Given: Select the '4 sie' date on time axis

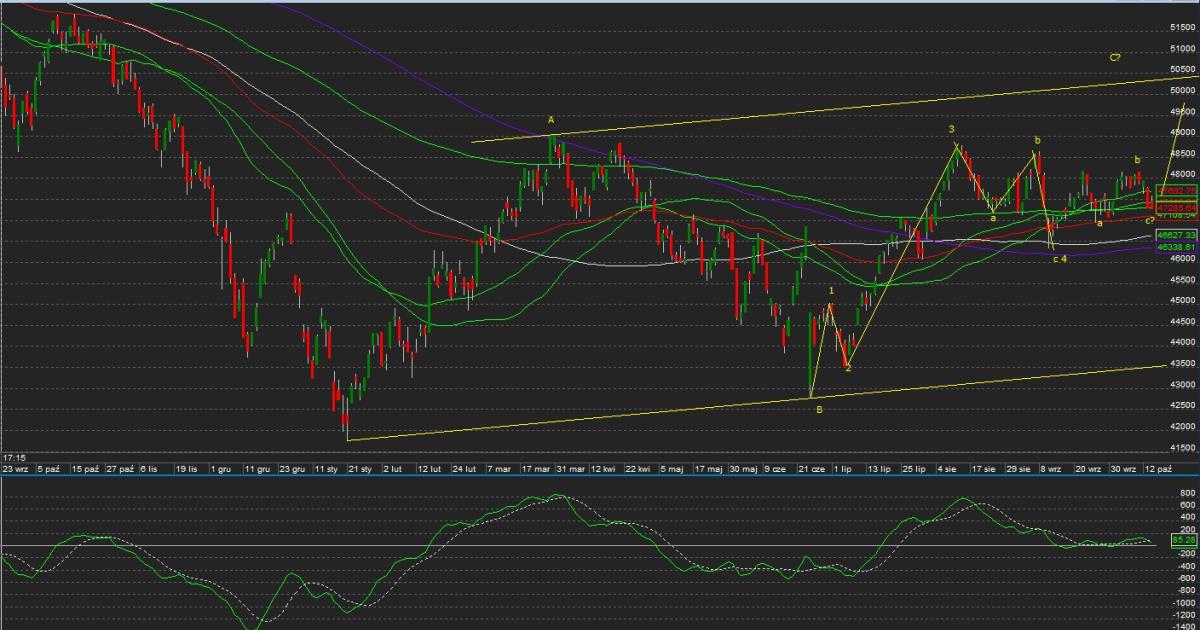Looking at the screenshot, I should tap(947, 468).
